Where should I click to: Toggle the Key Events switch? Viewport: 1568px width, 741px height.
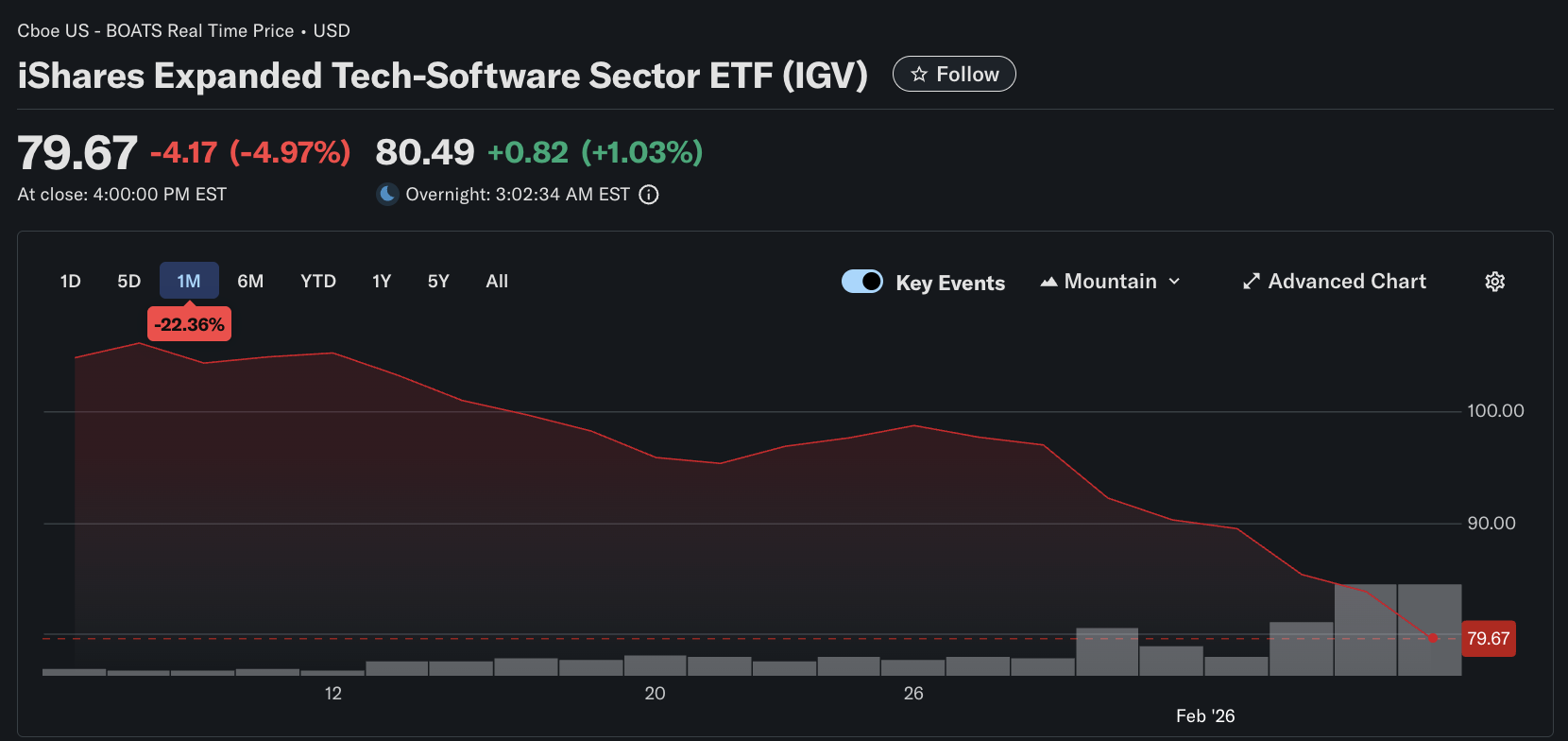862,282
